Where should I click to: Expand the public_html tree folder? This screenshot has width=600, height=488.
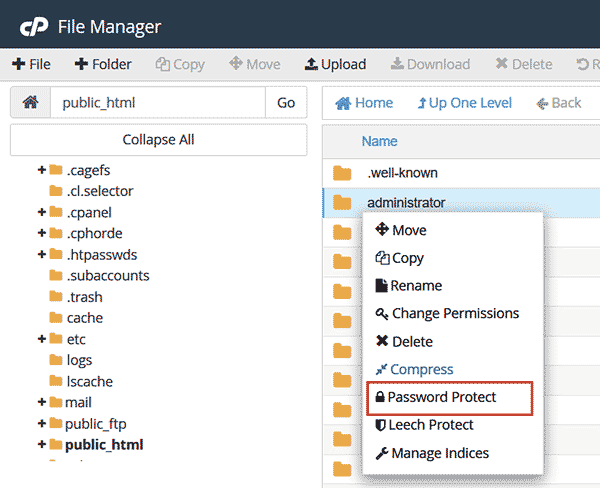[42, 444]
